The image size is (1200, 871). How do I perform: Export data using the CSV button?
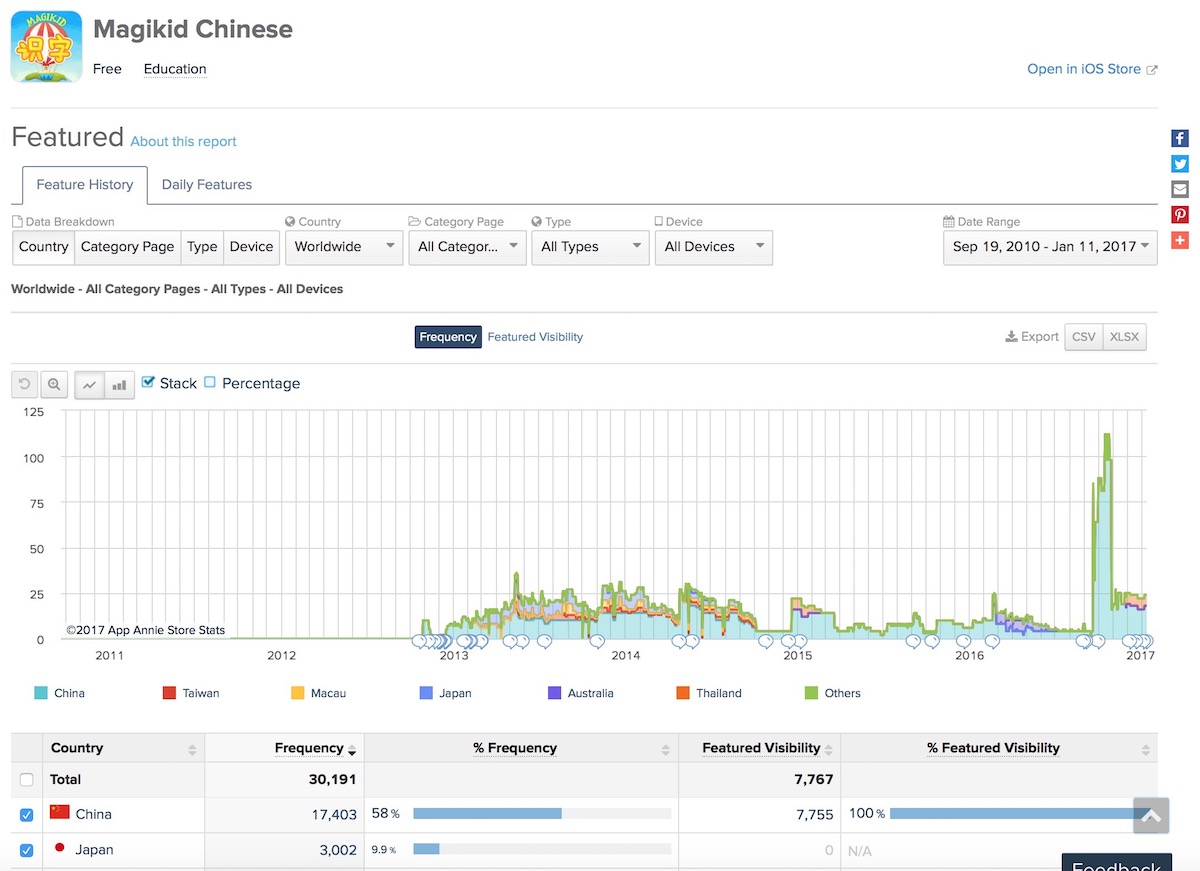[1084, 337]
